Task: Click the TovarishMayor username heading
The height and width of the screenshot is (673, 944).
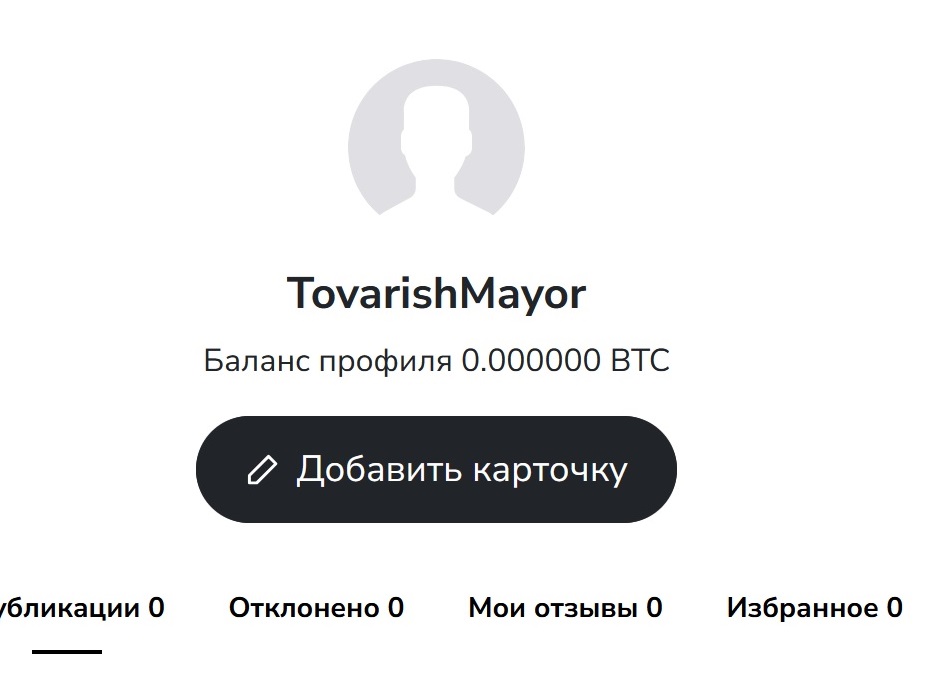Action: [436, 294]
